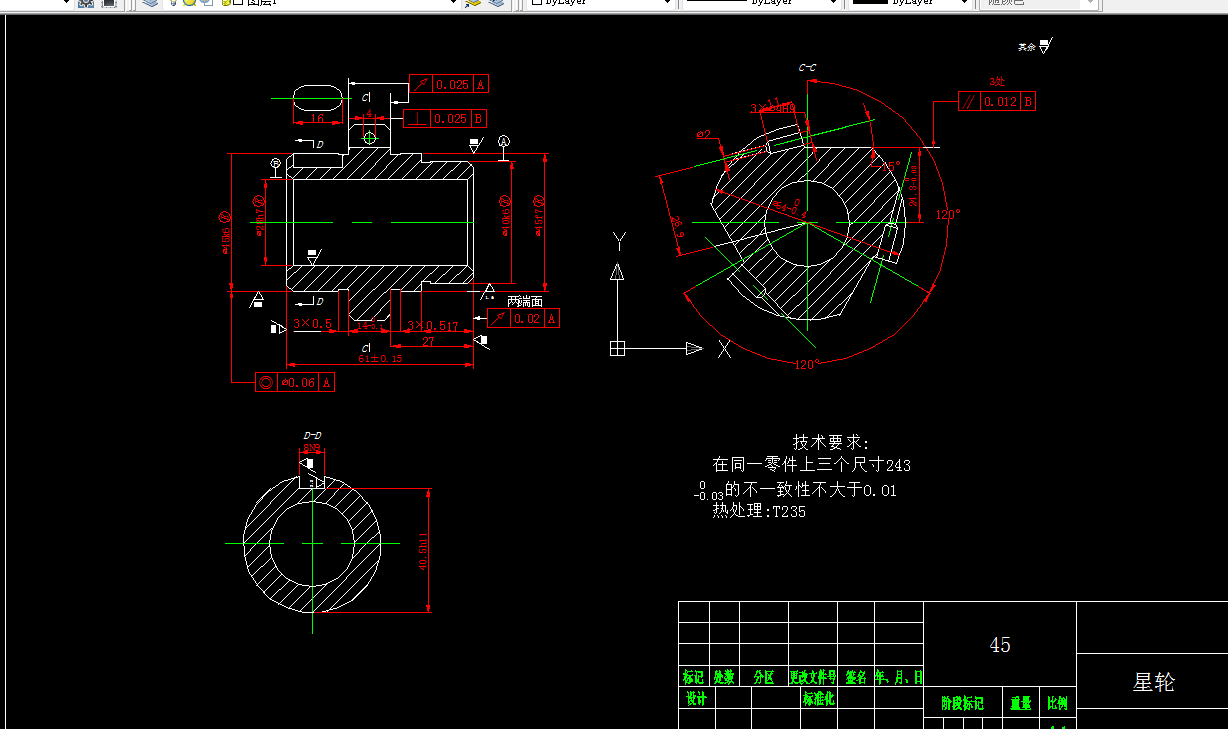Select the 分区 title block cell

pos(763,677)
